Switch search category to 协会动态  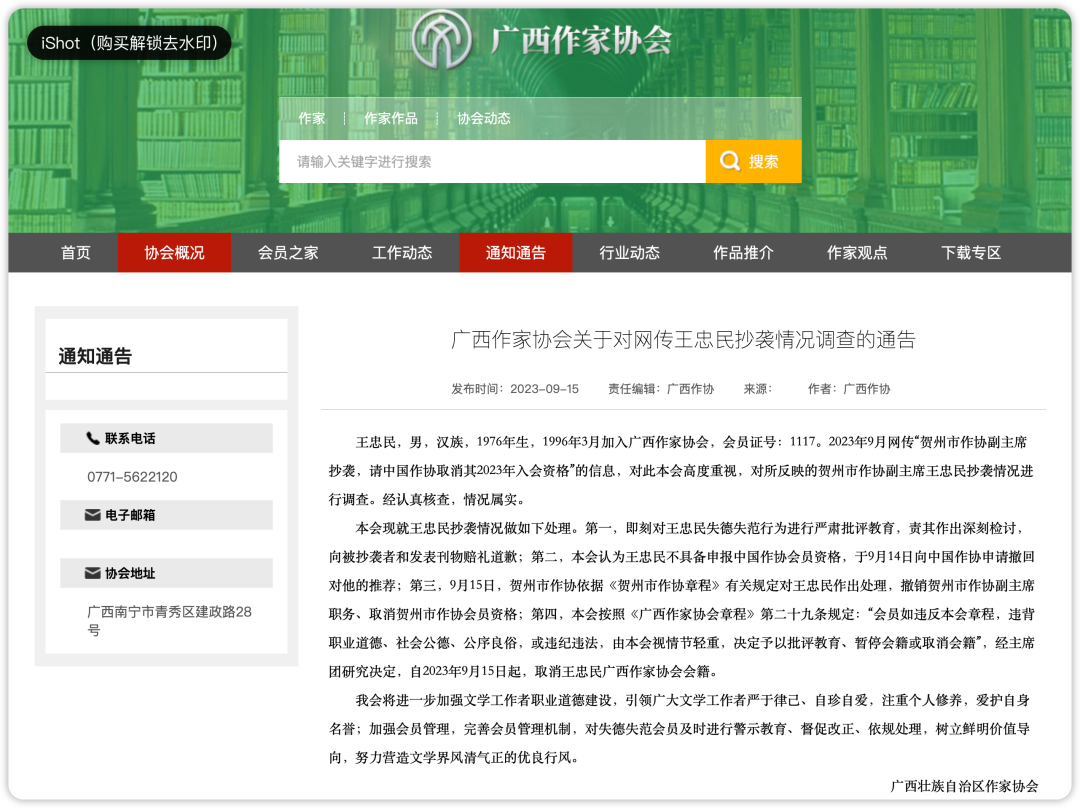point(484,118)
